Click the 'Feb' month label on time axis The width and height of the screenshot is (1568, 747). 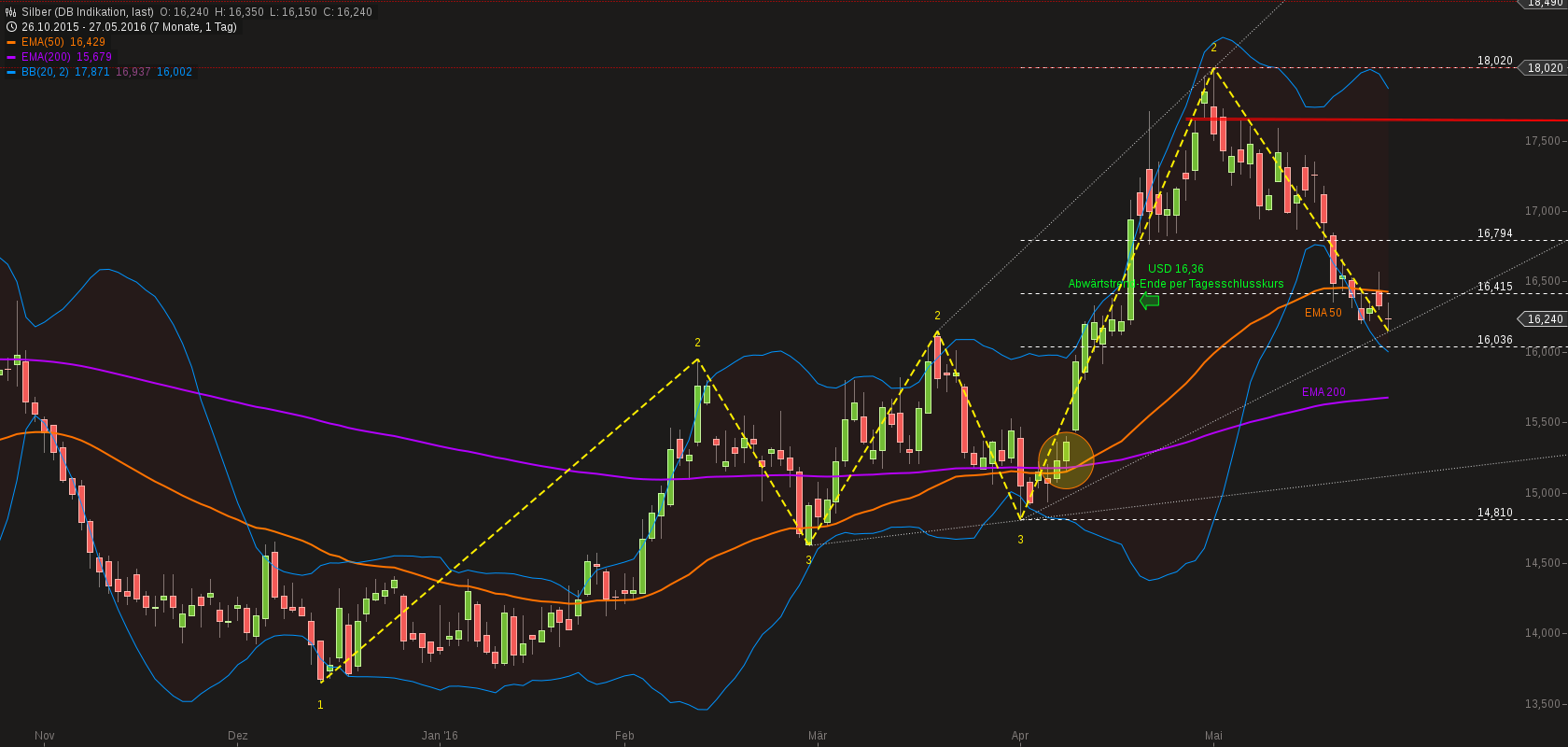pyautogui.click(x=624, y=736)
